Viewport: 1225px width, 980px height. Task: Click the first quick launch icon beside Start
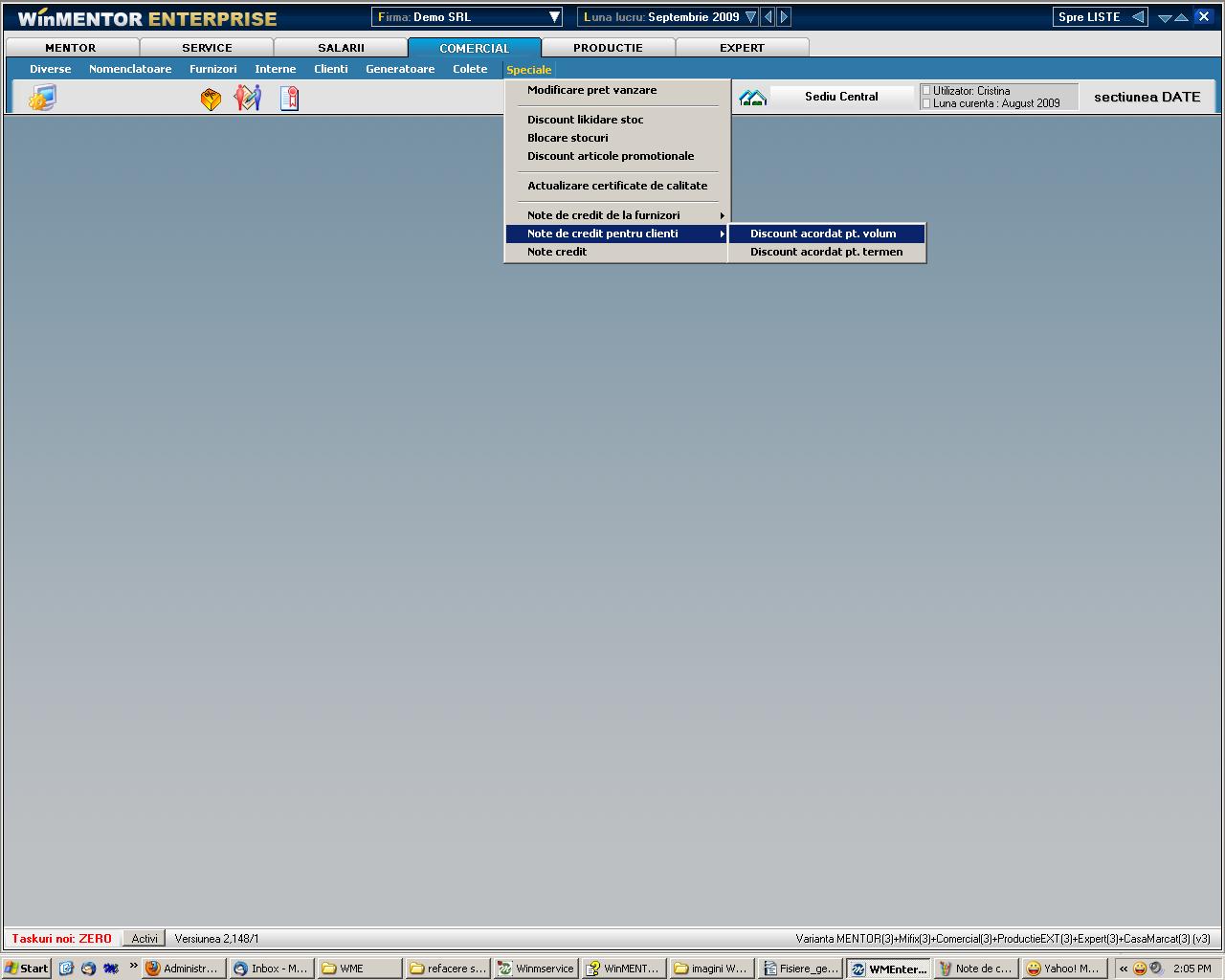pos(66,969)
